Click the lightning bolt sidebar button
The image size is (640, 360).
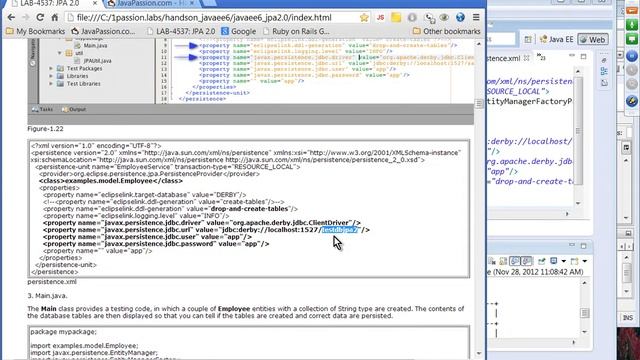(x=631, y=100)
